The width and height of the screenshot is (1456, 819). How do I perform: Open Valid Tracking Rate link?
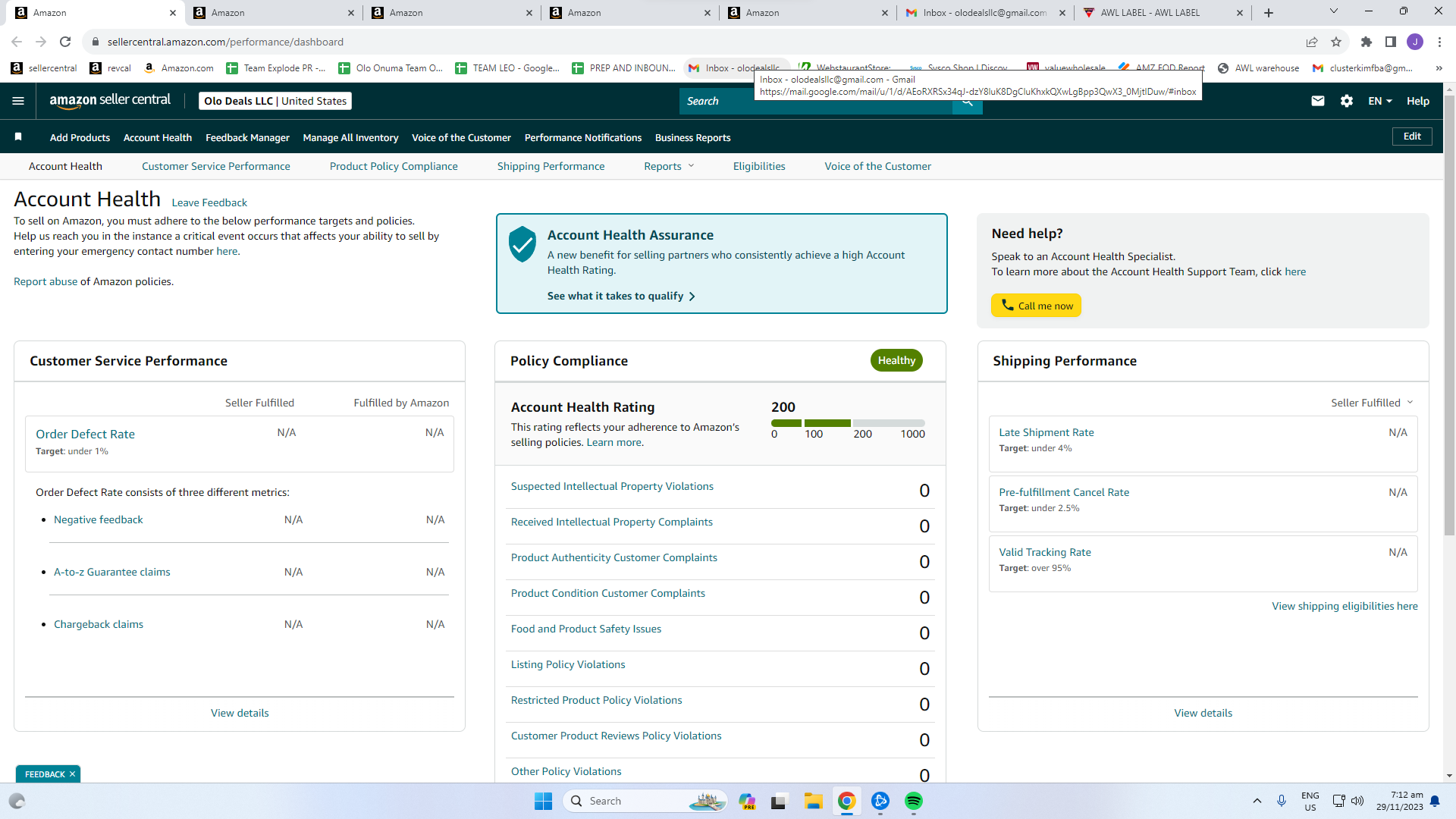tap(1045, 552)
